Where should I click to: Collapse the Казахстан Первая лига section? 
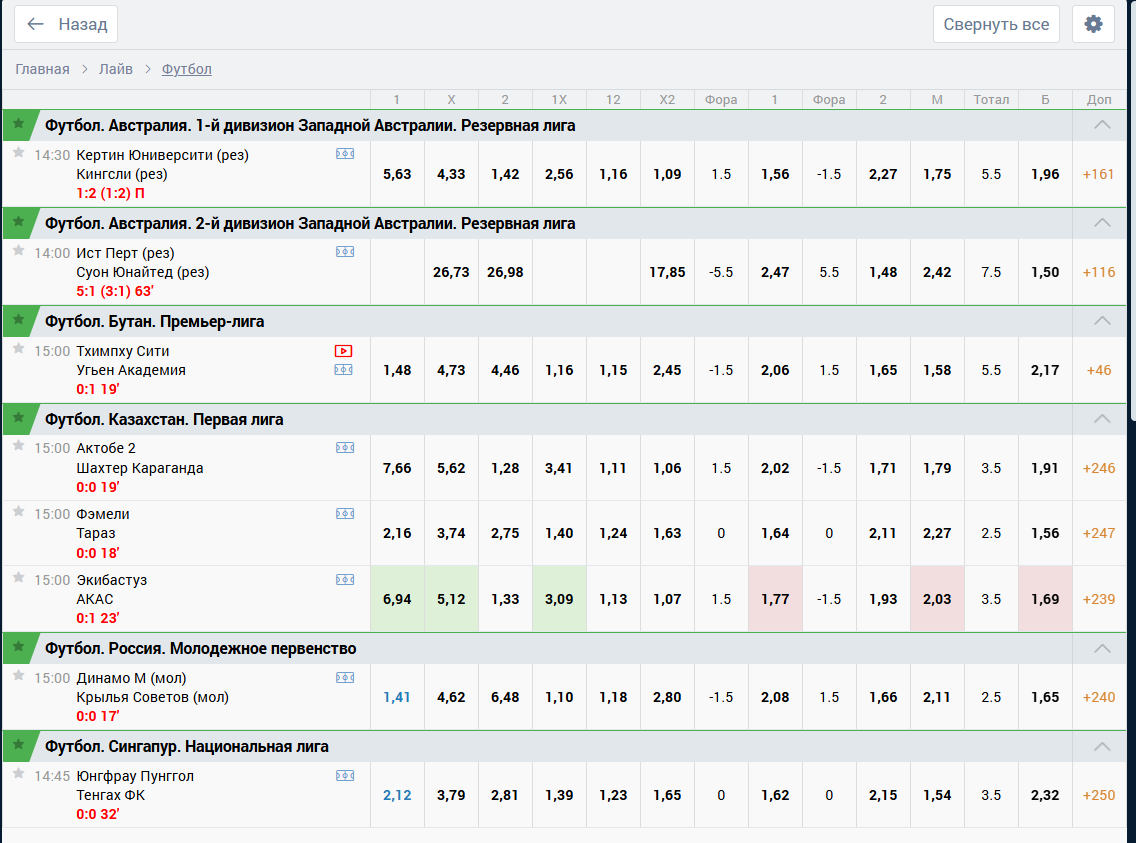1102,419
